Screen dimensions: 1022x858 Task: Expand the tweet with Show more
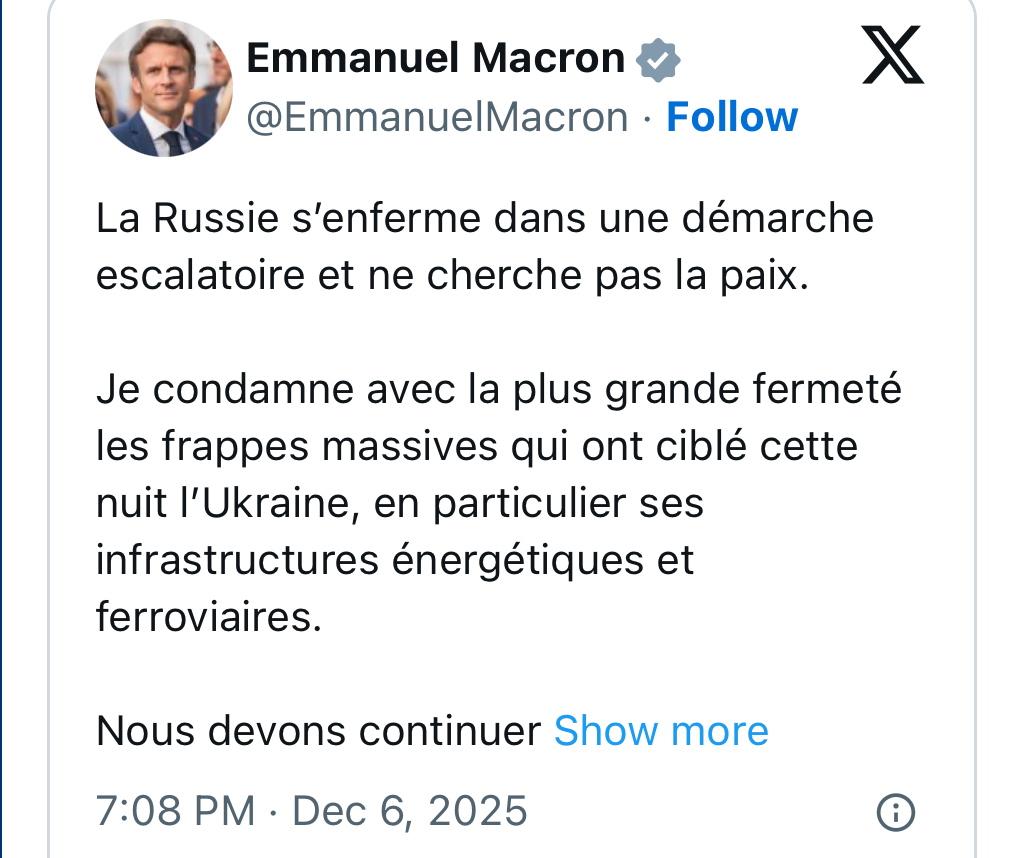661,731
